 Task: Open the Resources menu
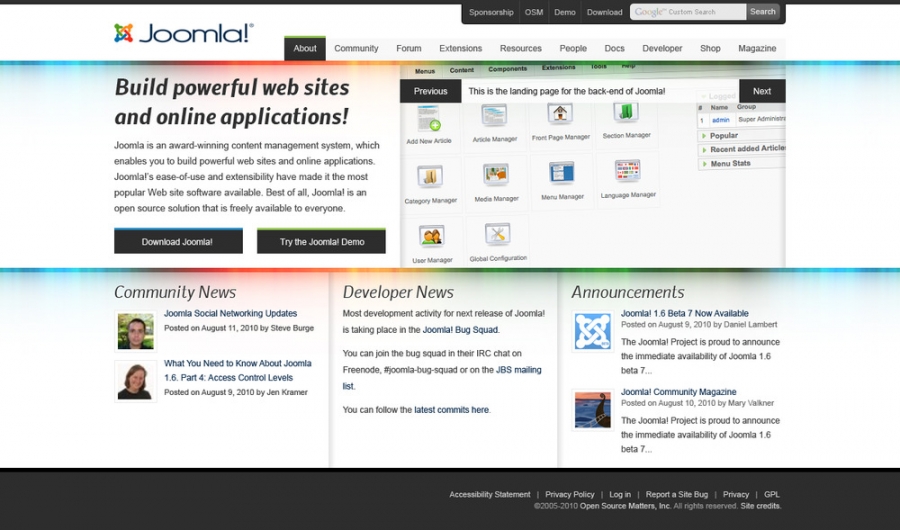click(521, 49)
